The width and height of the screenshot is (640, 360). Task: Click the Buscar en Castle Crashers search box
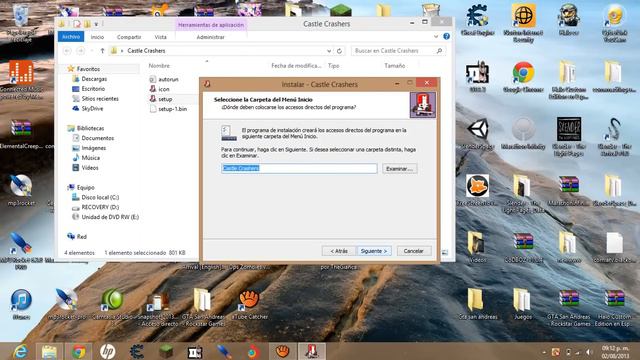397,51
